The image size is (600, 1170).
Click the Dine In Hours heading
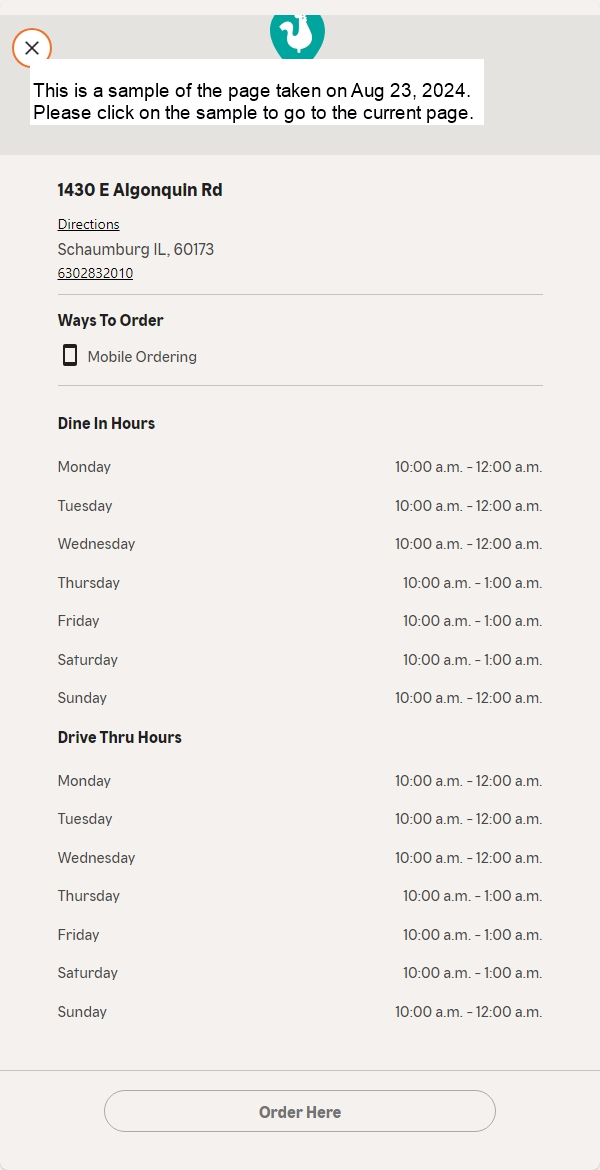click(x=106, y=423)
